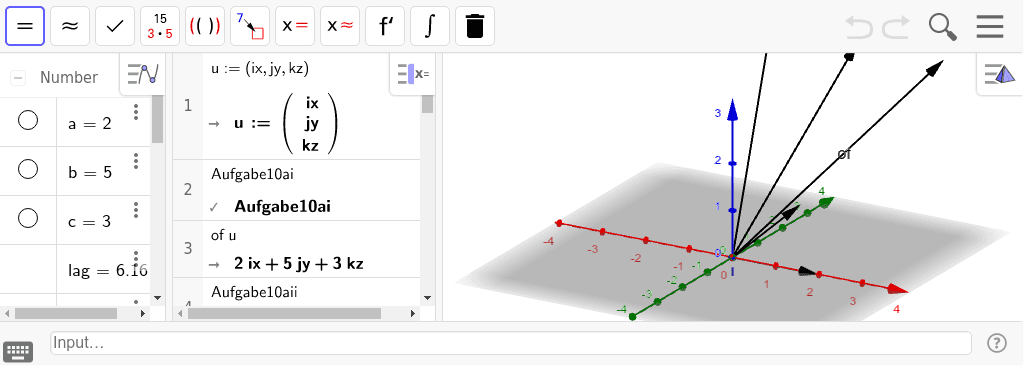
Task: Click the 'Number' group heading
Action: [x=69, y=78]
